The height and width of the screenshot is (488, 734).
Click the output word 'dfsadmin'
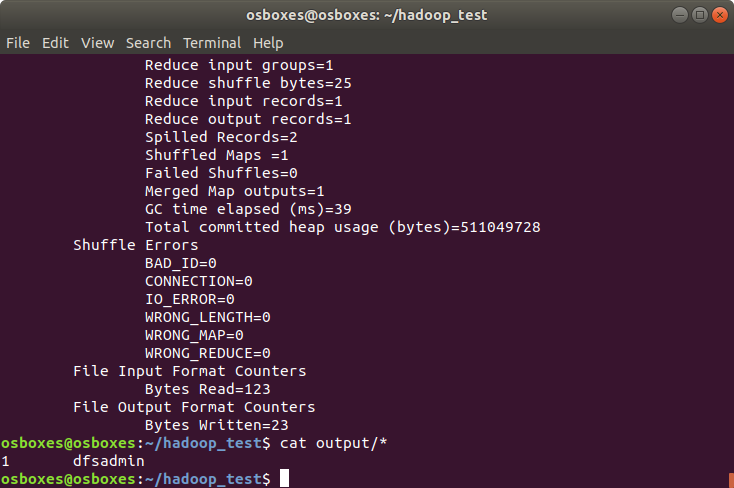109,461
